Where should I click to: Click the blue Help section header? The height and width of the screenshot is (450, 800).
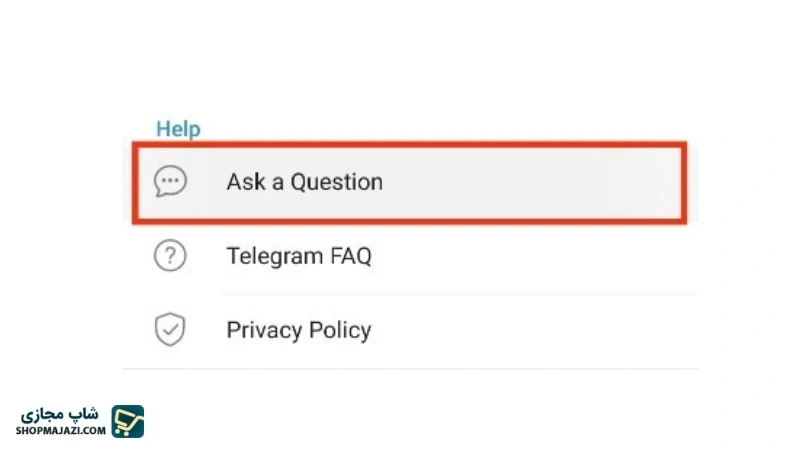point(178,129)
